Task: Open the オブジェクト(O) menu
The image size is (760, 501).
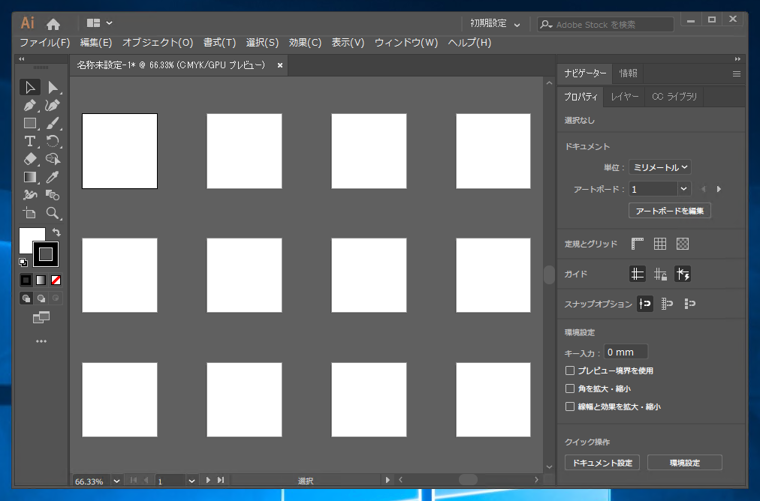Action: [x=157, y=43]
